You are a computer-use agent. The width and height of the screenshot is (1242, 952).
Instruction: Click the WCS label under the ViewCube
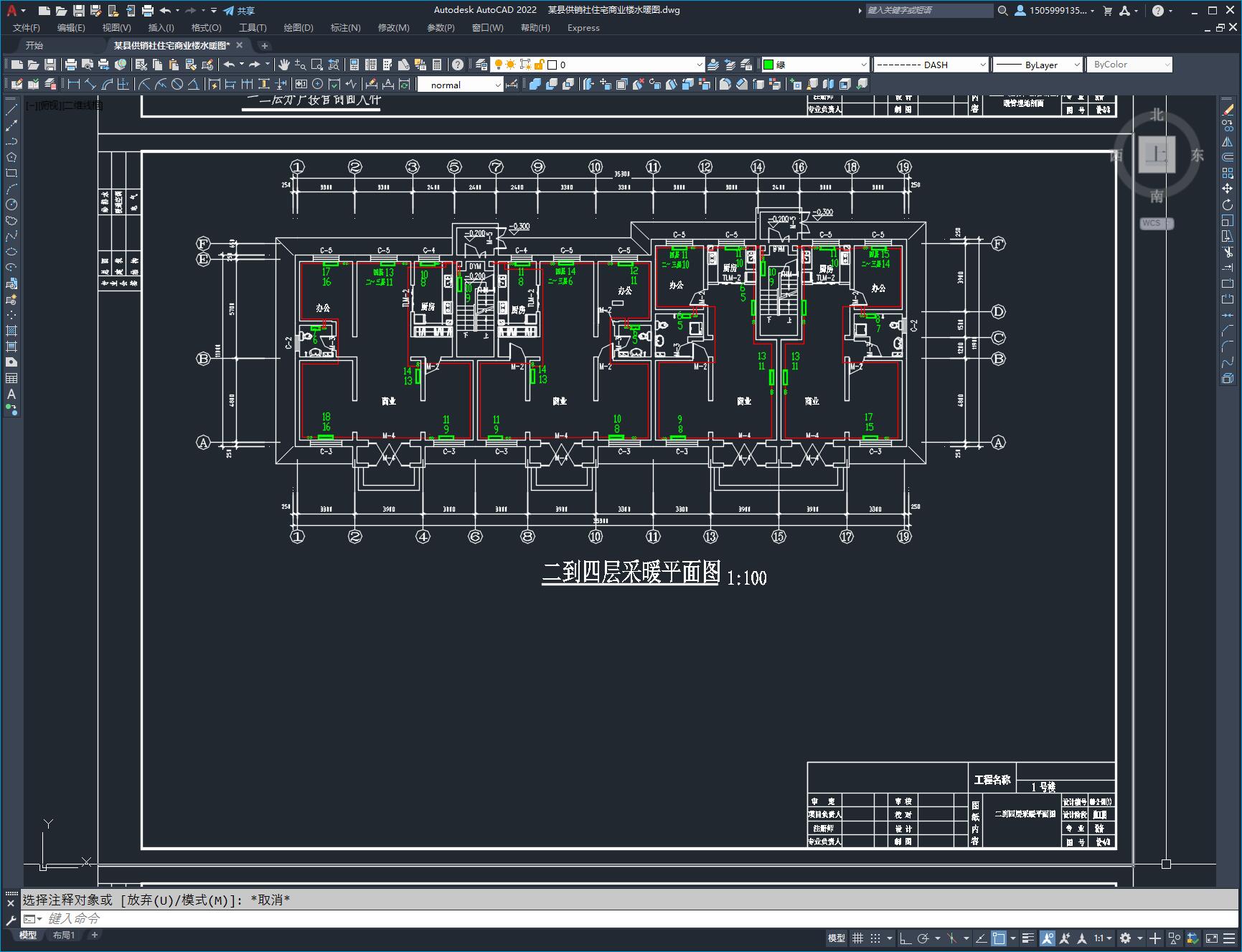click(x=1155, y=223)
